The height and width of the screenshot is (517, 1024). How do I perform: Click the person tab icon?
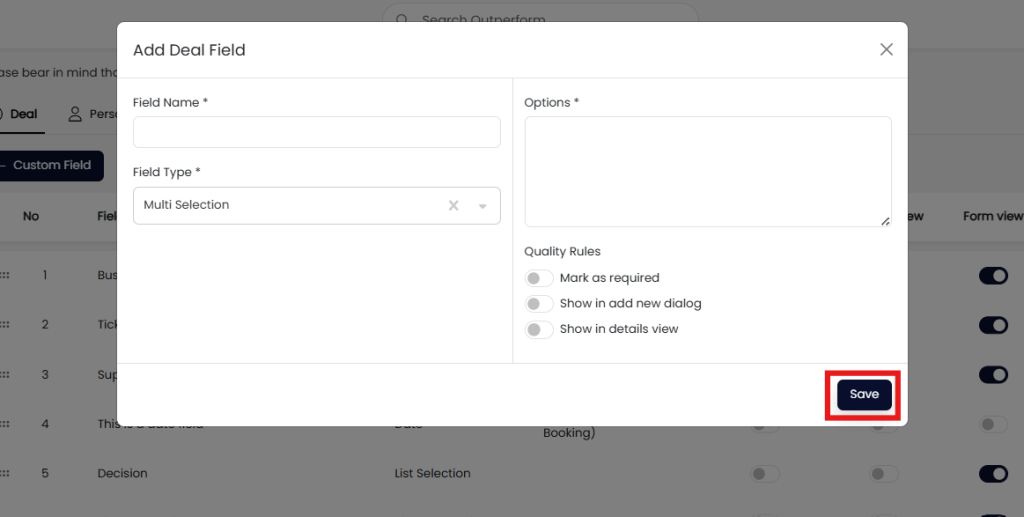[x=75, y=114]
